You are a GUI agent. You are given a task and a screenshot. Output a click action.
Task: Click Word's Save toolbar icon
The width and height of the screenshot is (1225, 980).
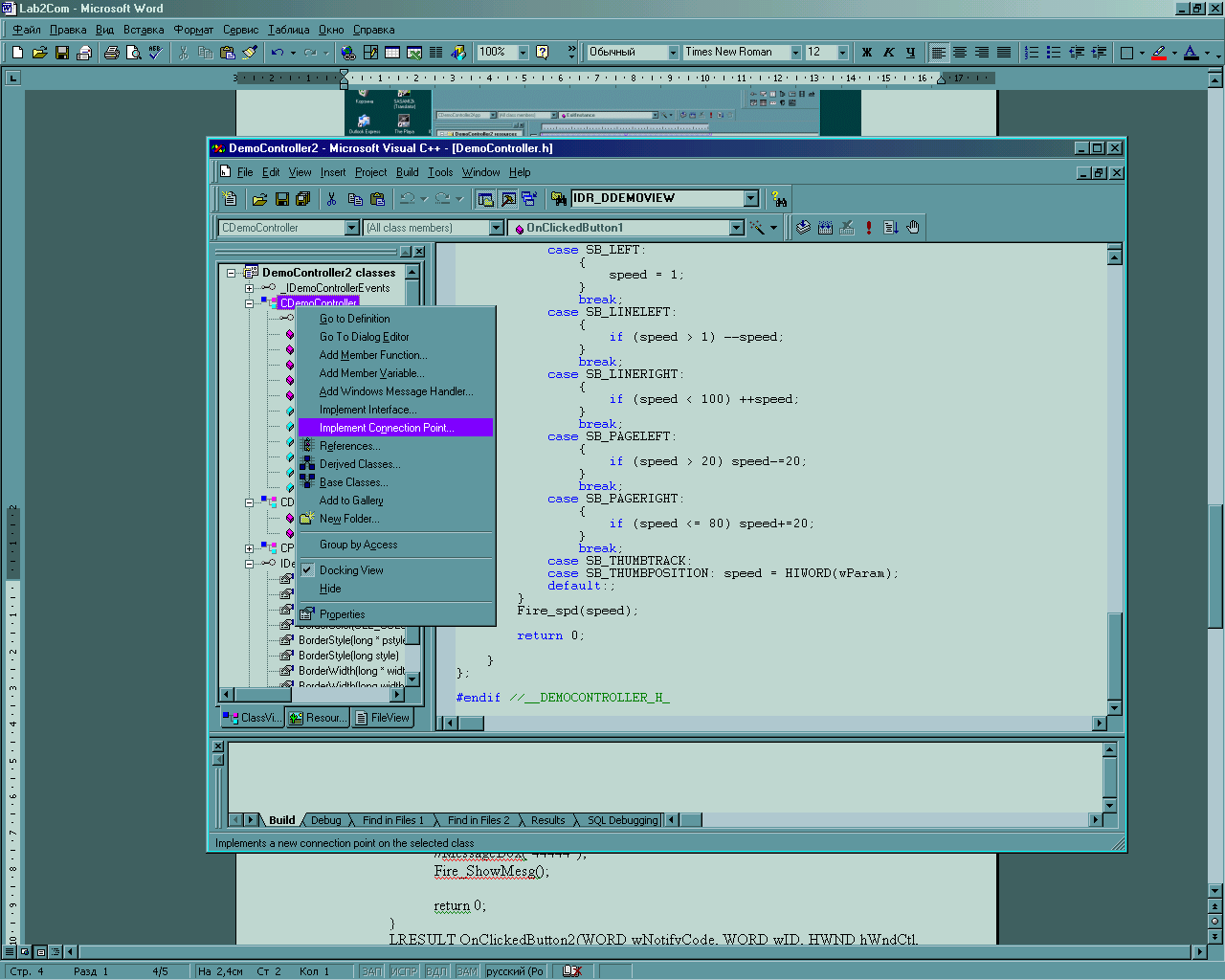[61, 53]
